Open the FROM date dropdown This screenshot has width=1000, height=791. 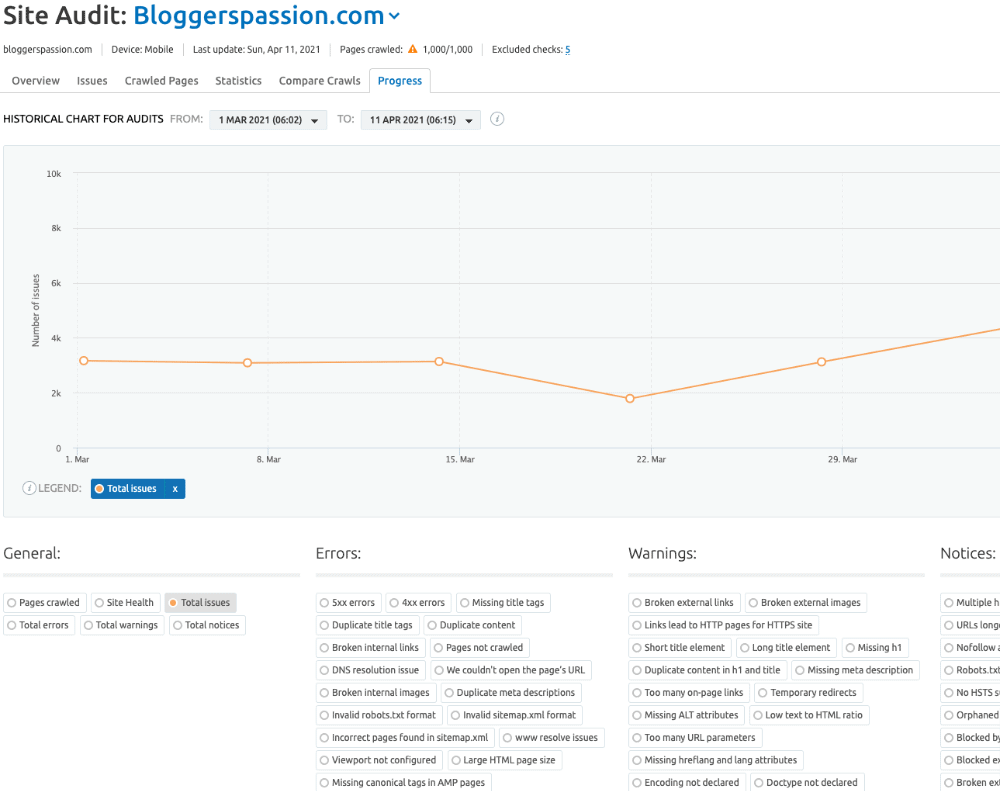(268, 120)
